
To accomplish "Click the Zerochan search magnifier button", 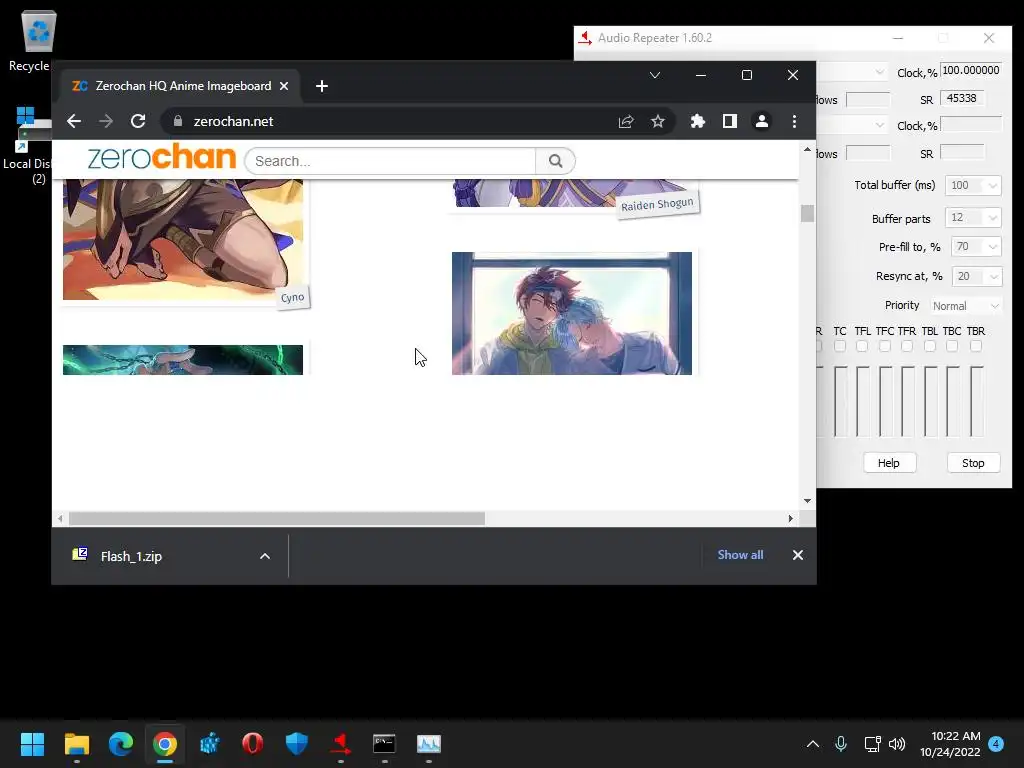I will 556,161.
